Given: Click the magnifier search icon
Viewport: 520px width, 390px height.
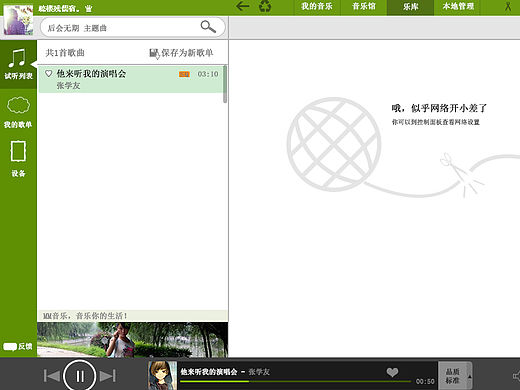Looking at the screenshot, I should click(x=208, y=27).
